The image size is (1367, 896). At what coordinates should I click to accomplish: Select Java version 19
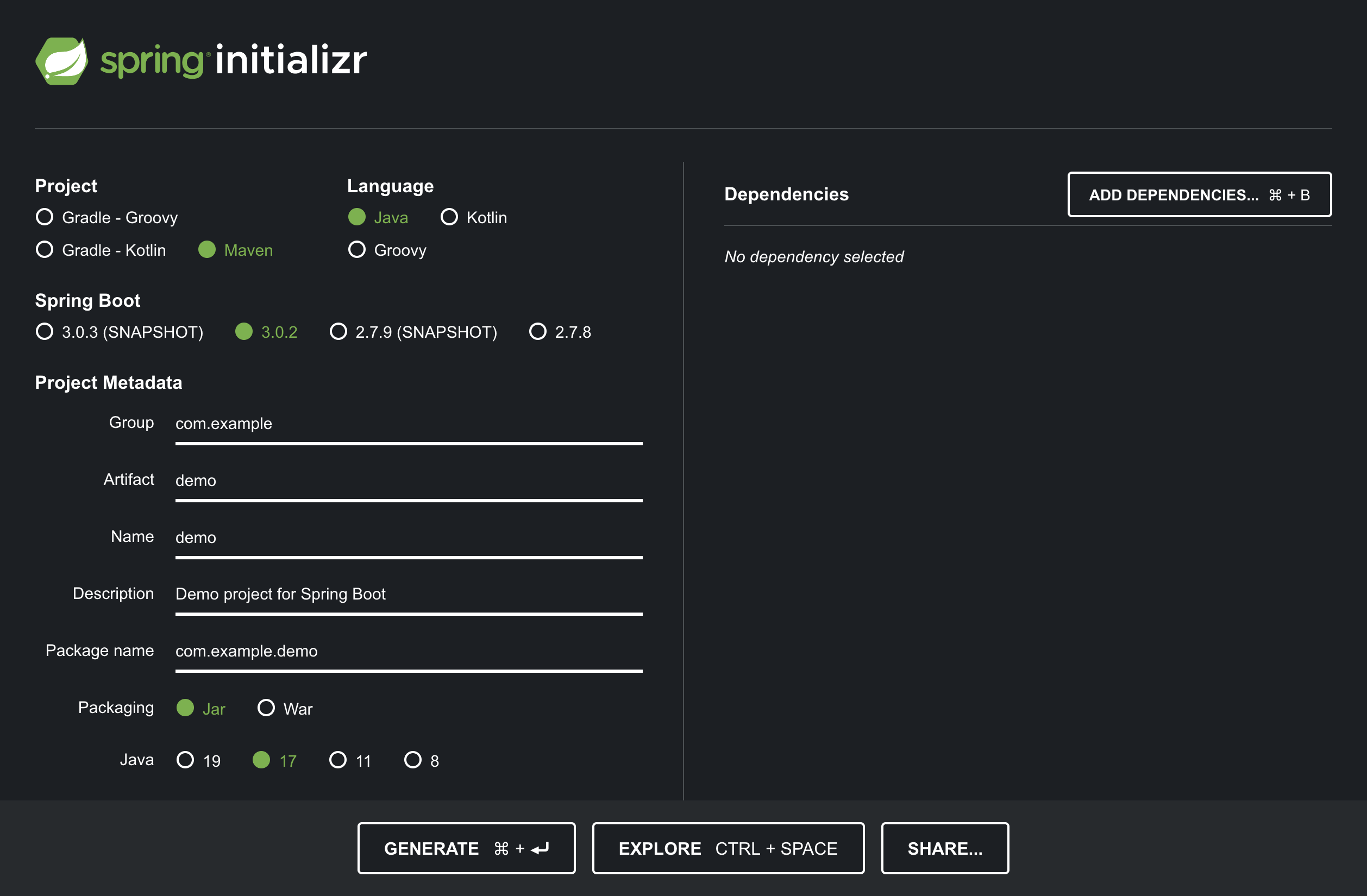199,760
